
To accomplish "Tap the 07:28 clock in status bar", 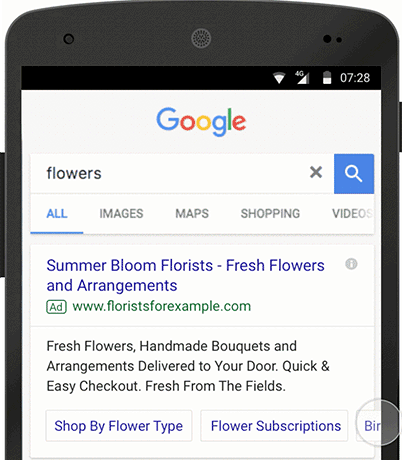I will coord(355,78).
